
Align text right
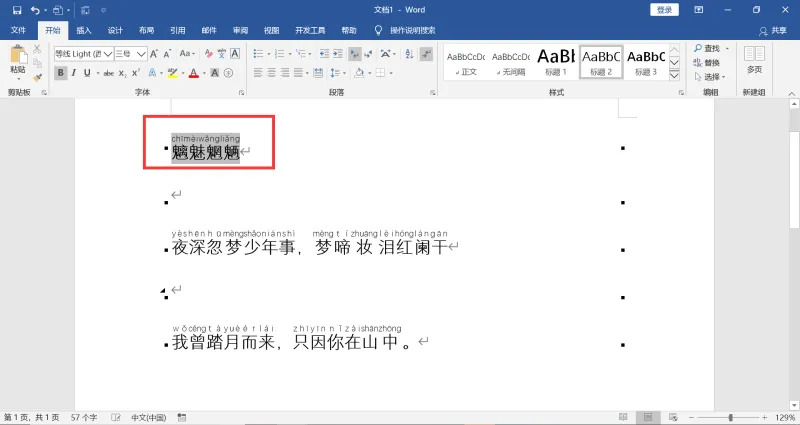point(285,73)
